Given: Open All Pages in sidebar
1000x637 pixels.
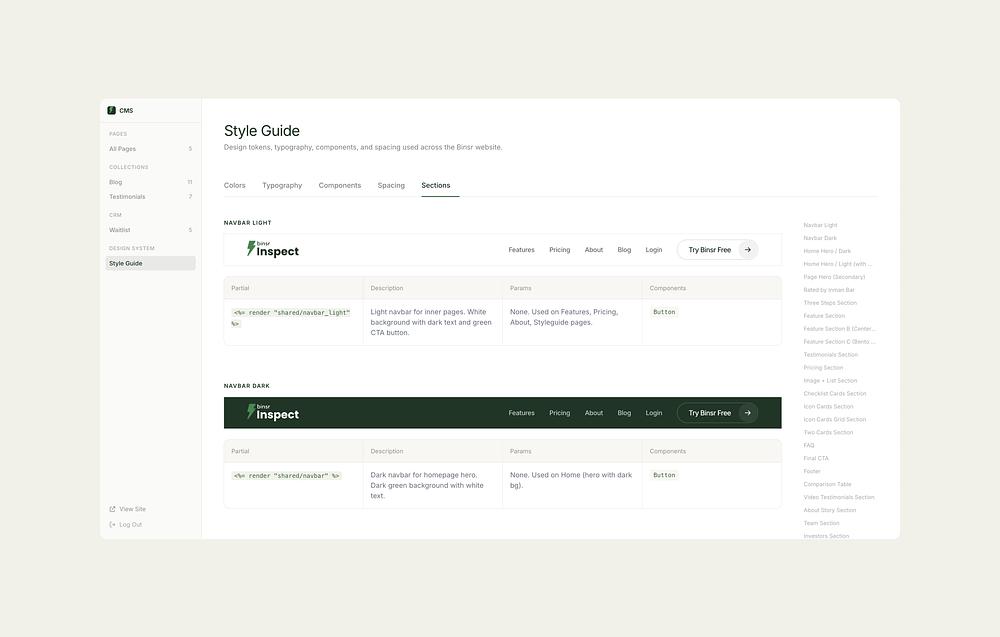Looking at the screenshot, I should coord(151,149).
